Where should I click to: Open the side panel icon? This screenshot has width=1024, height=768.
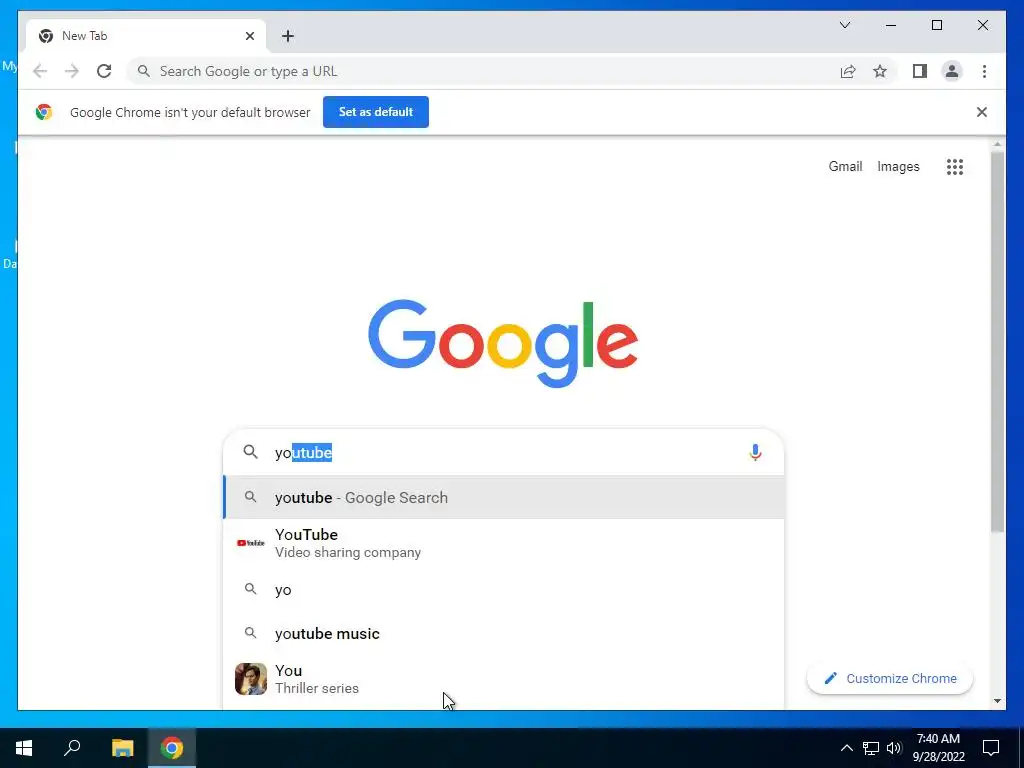tap(920, 71)
